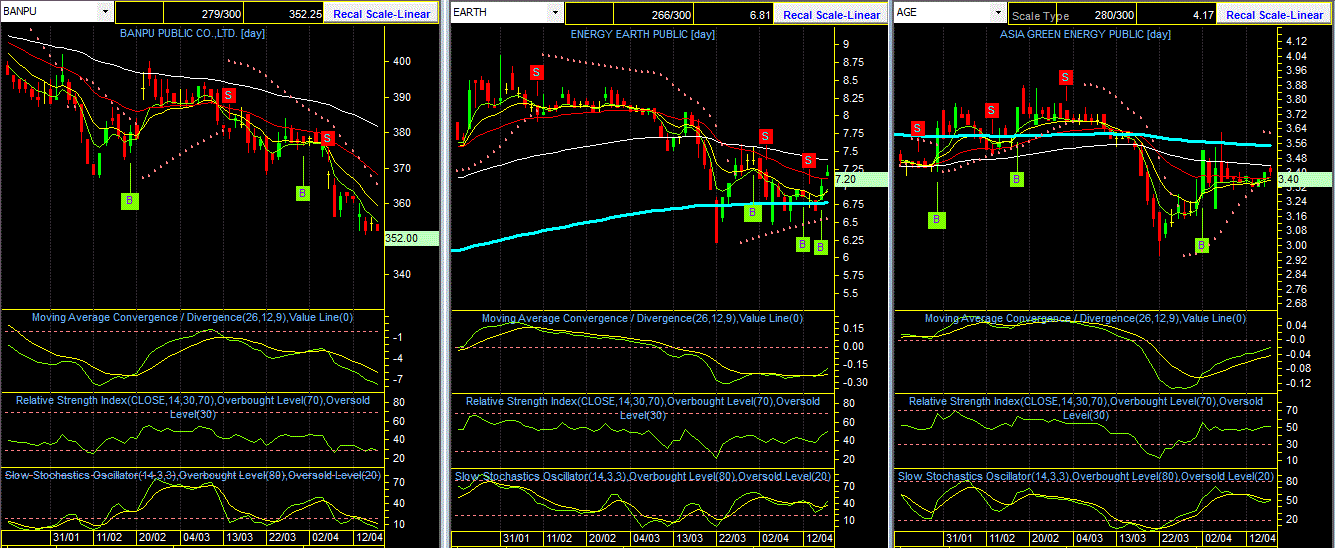1335x548 pixels.
Task: Open the AGE symbol dropdown
Action: point(999,12)
